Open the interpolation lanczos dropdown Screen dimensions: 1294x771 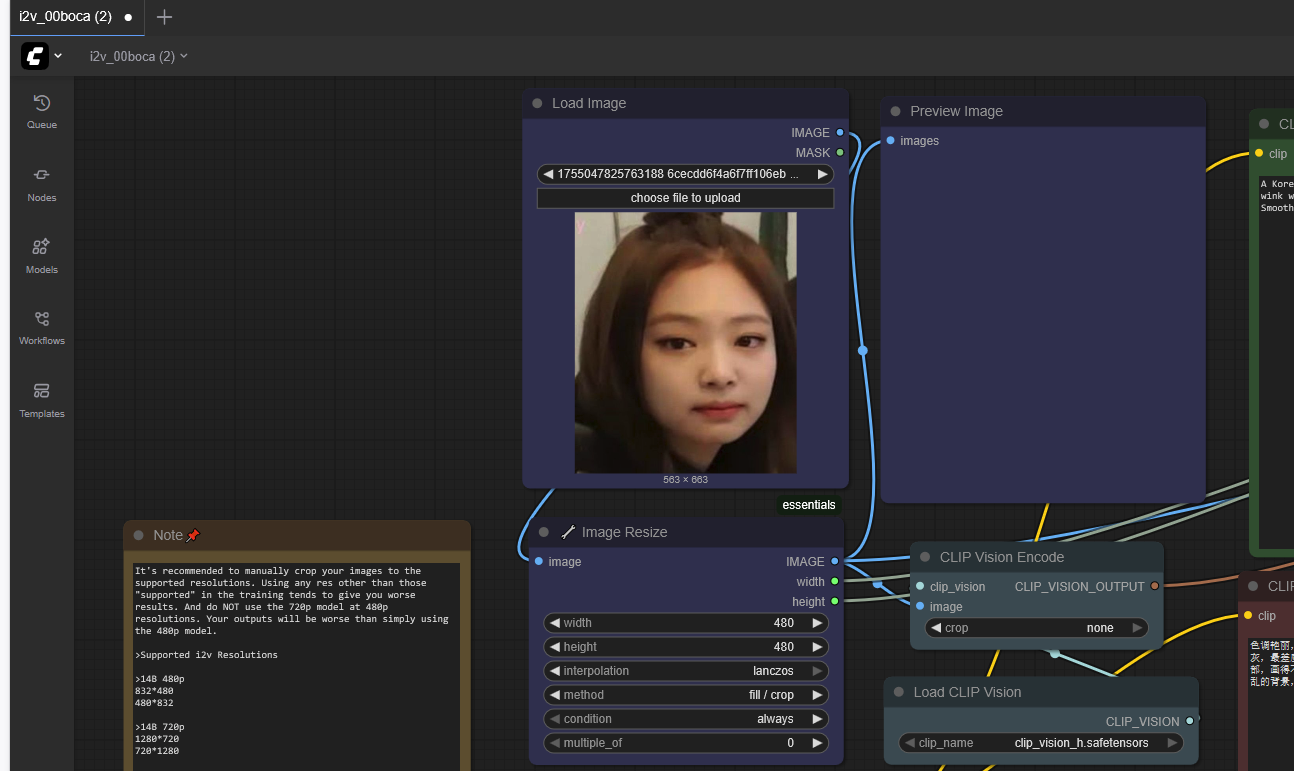tap(686, 671)
